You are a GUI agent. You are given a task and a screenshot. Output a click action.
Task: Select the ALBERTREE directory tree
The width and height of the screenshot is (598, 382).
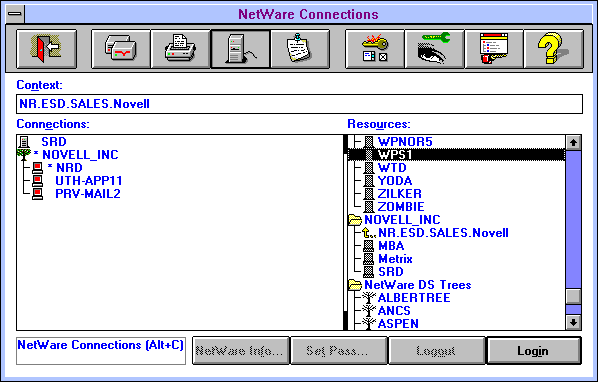pos(414,298)
